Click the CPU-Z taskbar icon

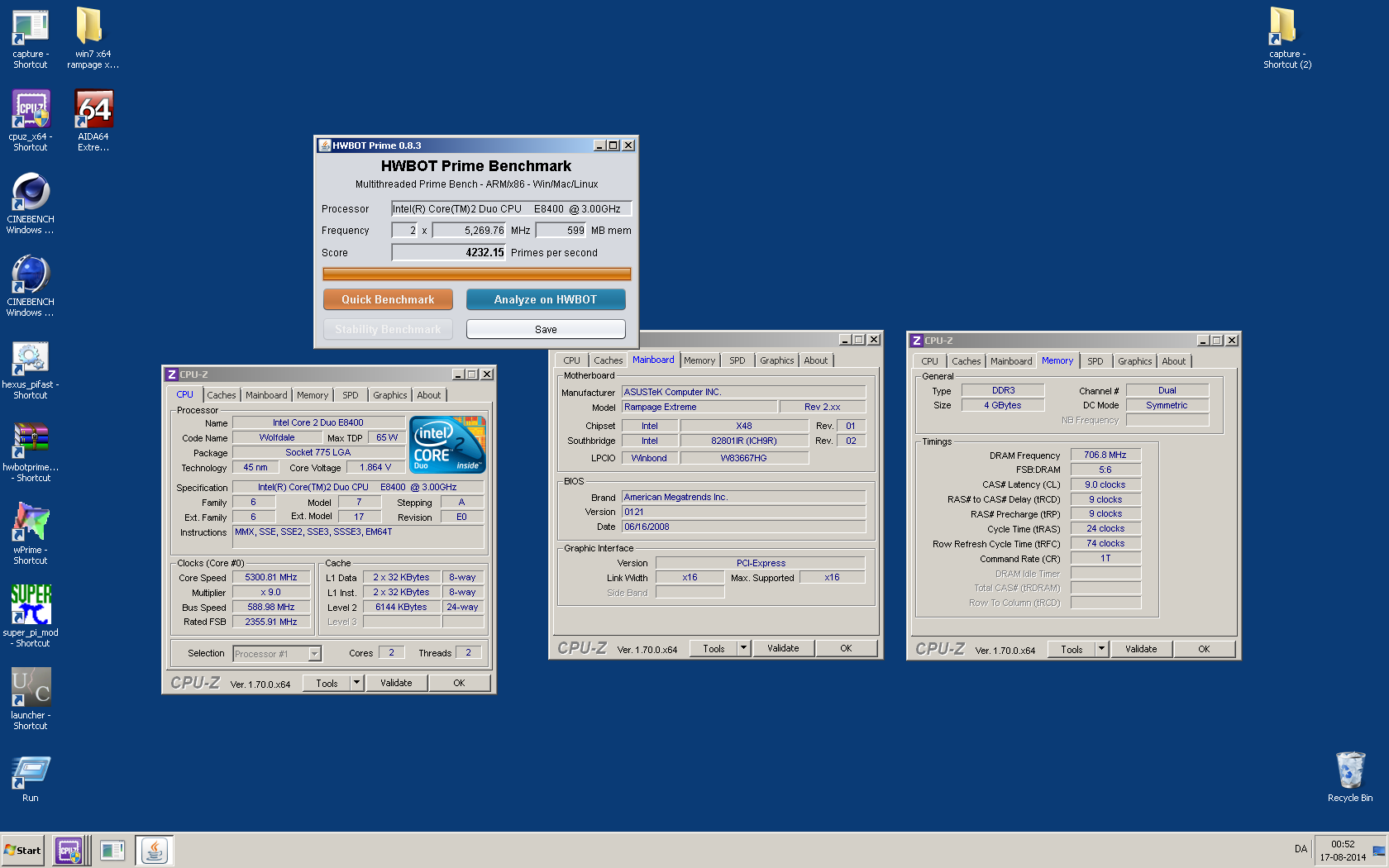point(69,850)
